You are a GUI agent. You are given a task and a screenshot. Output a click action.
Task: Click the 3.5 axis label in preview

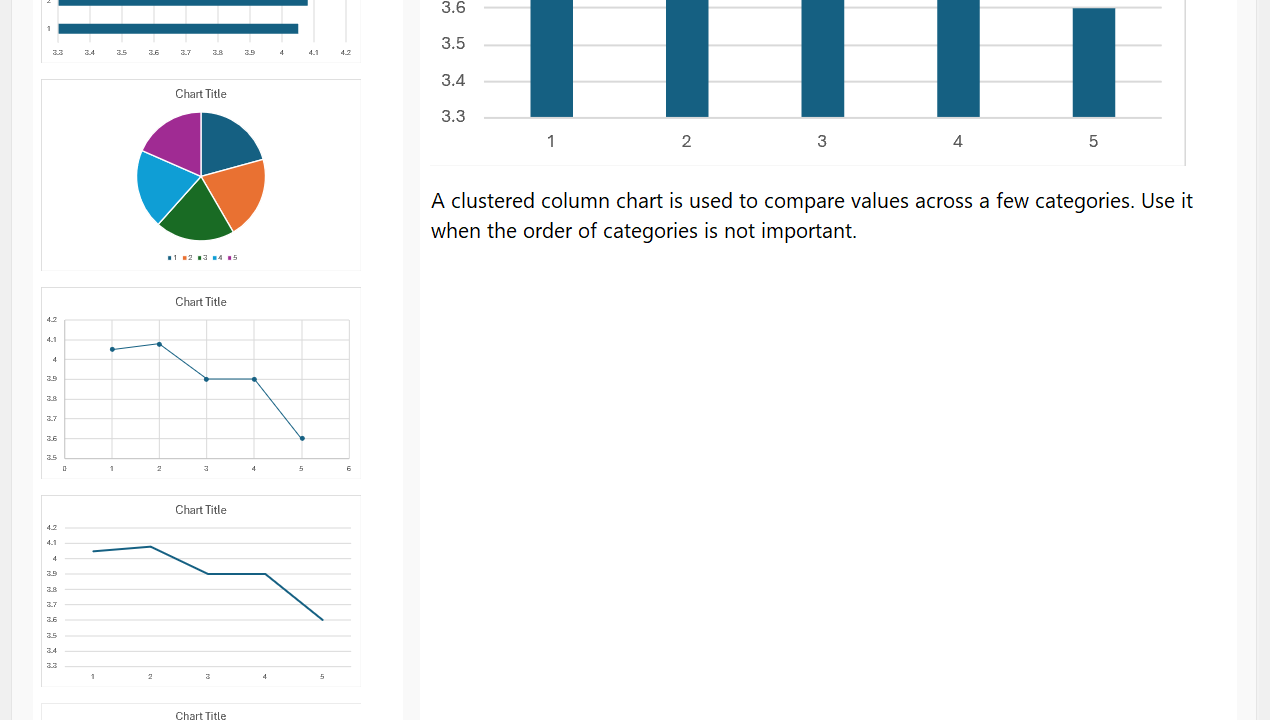click(x=453, y=44)
